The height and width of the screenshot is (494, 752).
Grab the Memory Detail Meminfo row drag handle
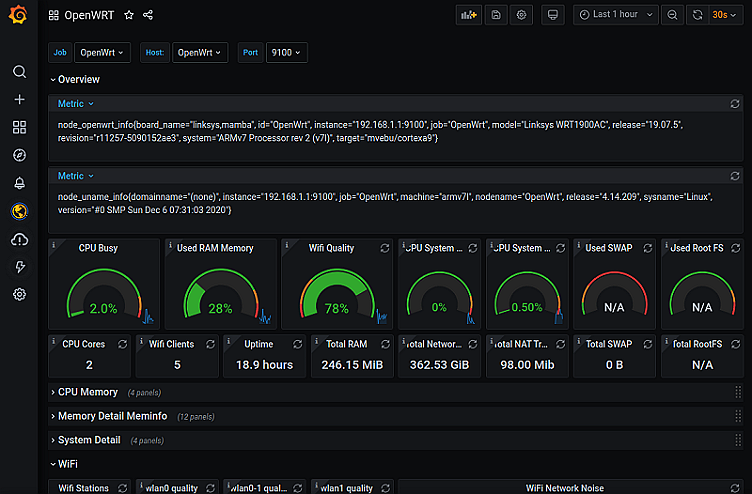738,416
